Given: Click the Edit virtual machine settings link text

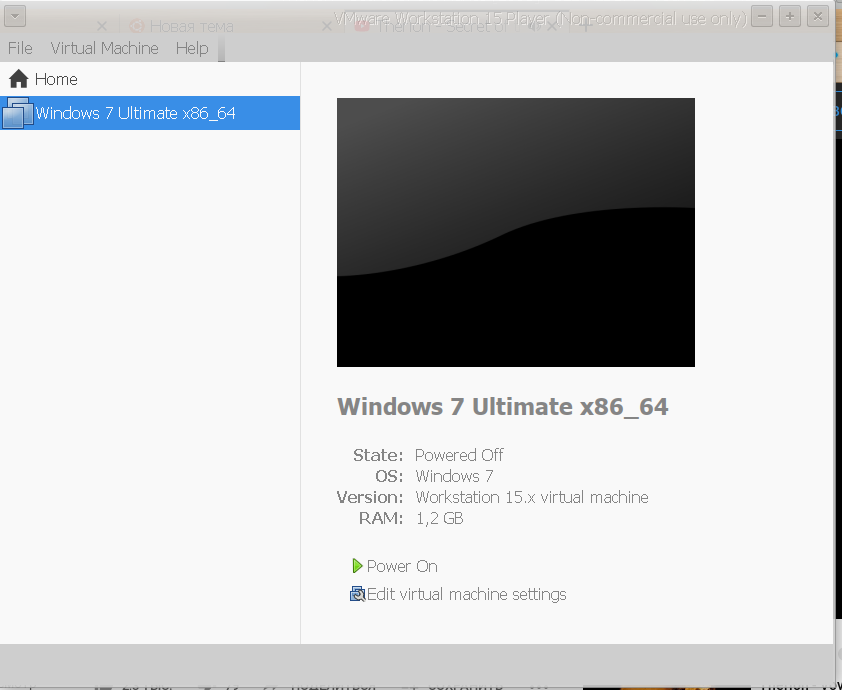Looking at the screenshot, I should (466, 594).
